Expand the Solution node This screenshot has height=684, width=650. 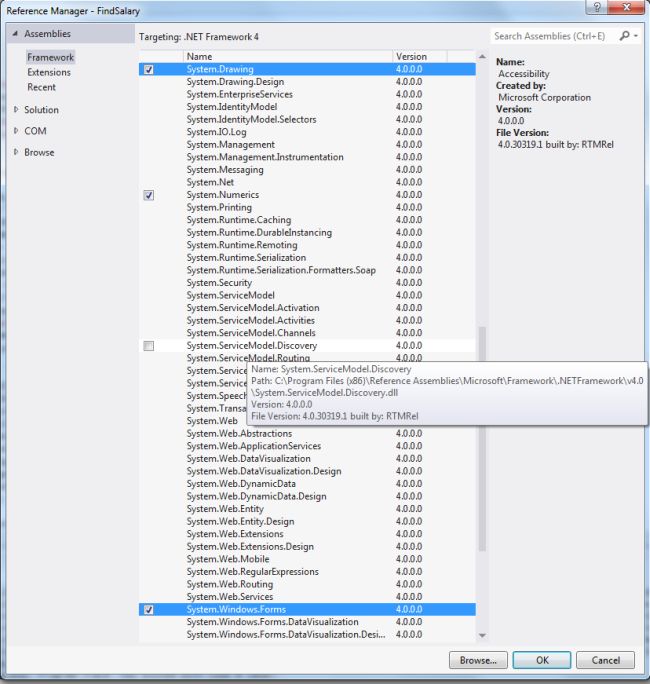[x=16, y=109]
